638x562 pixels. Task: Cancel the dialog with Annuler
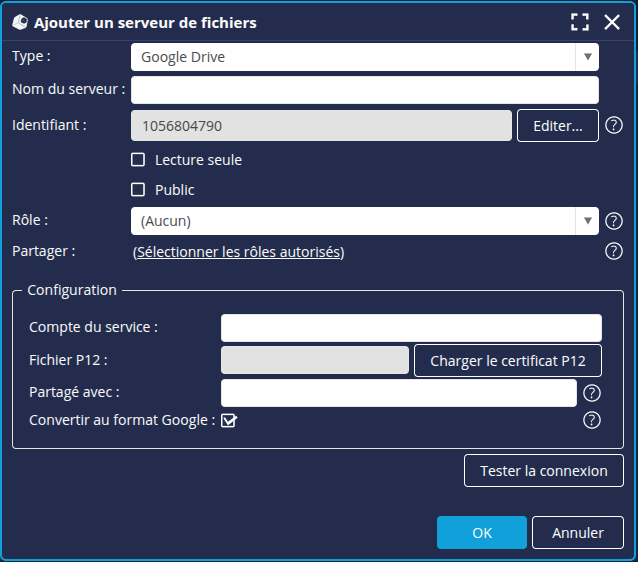577,533
